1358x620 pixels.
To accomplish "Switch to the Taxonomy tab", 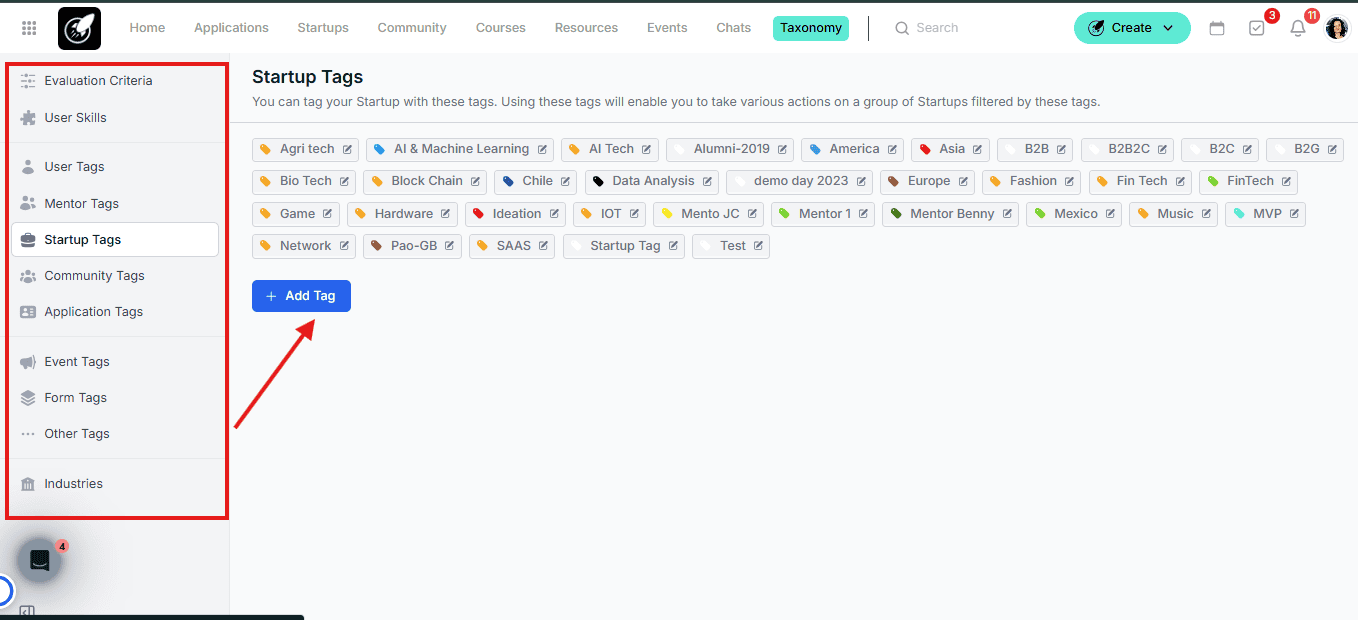I will (x=811, y=28).
